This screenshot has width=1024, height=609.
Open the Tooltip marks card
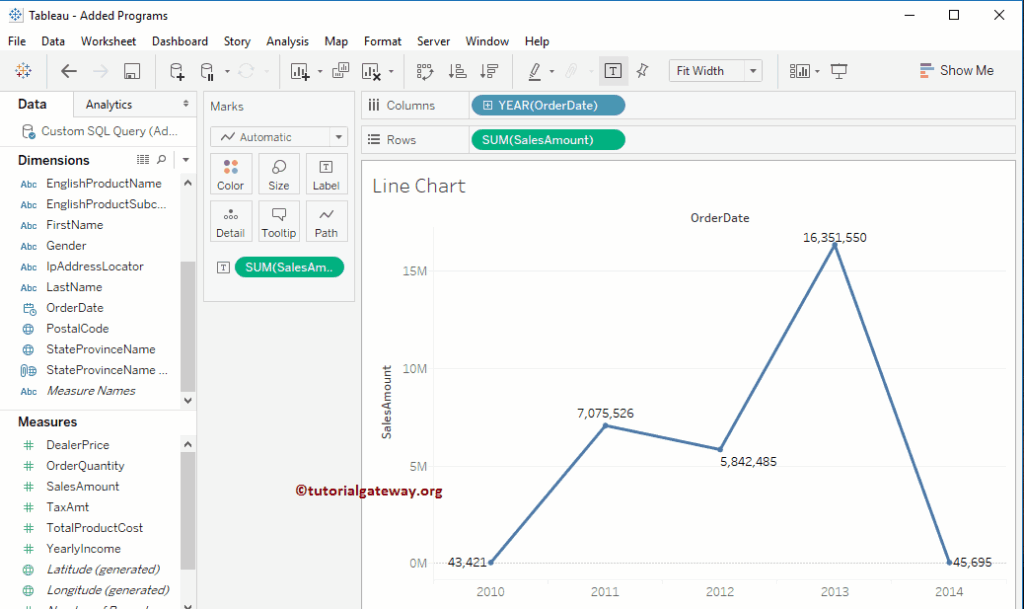pyautogui.click(x=279, y=222)
